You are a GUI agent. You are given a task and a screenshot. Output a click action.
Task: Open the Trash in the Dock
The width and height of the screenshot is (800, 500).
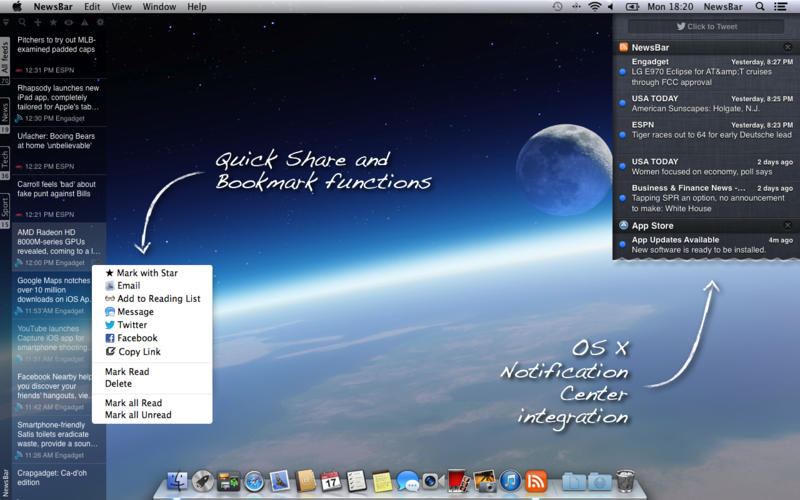click(x=625, y=481)
